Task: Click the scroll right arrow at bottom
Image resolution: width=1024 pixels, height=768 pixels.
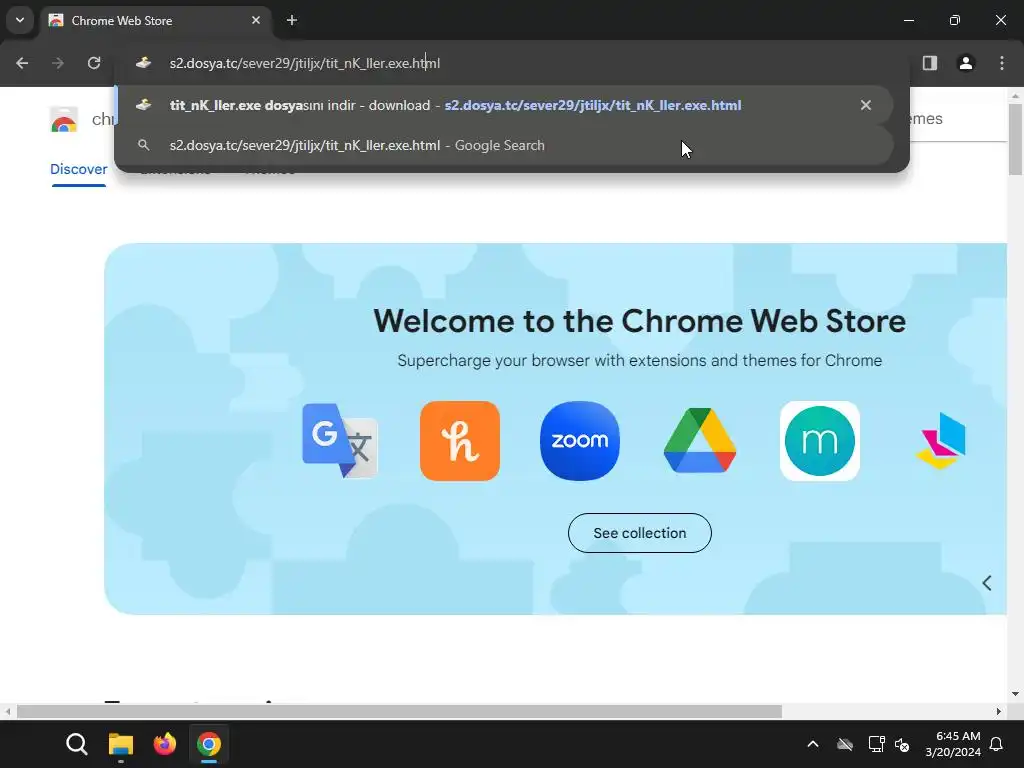Action: [999, 711]
